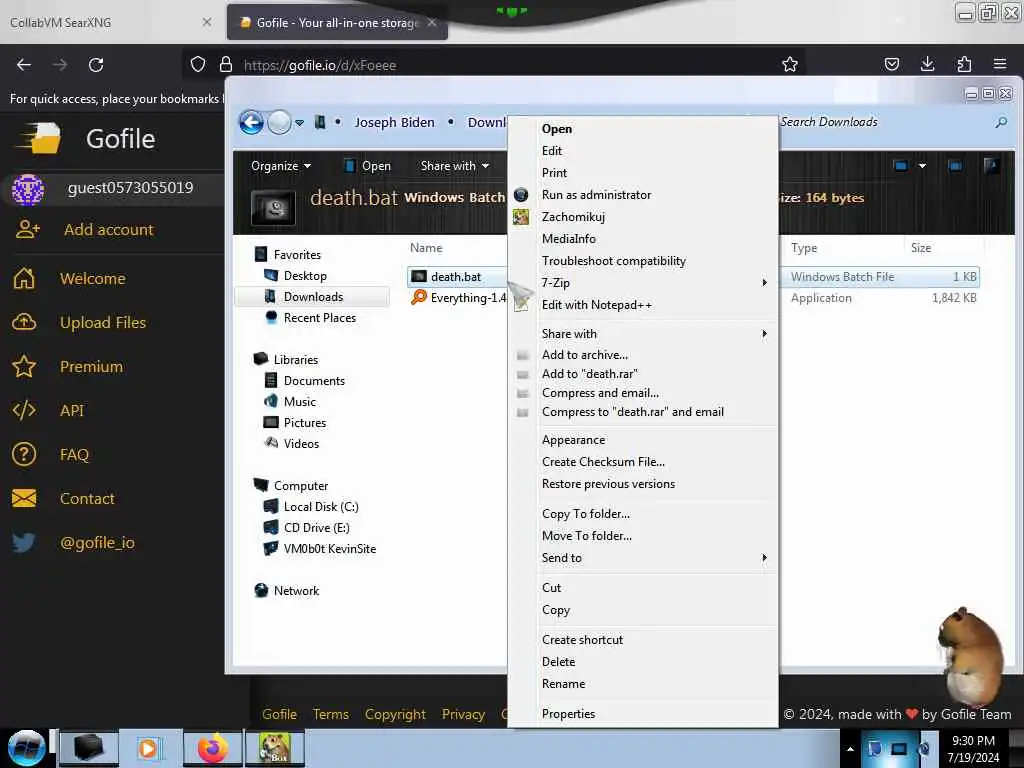This screenshot has width=1024, height=768.
Task: Select Edit with Notepad++
Action: click(643, 305)
